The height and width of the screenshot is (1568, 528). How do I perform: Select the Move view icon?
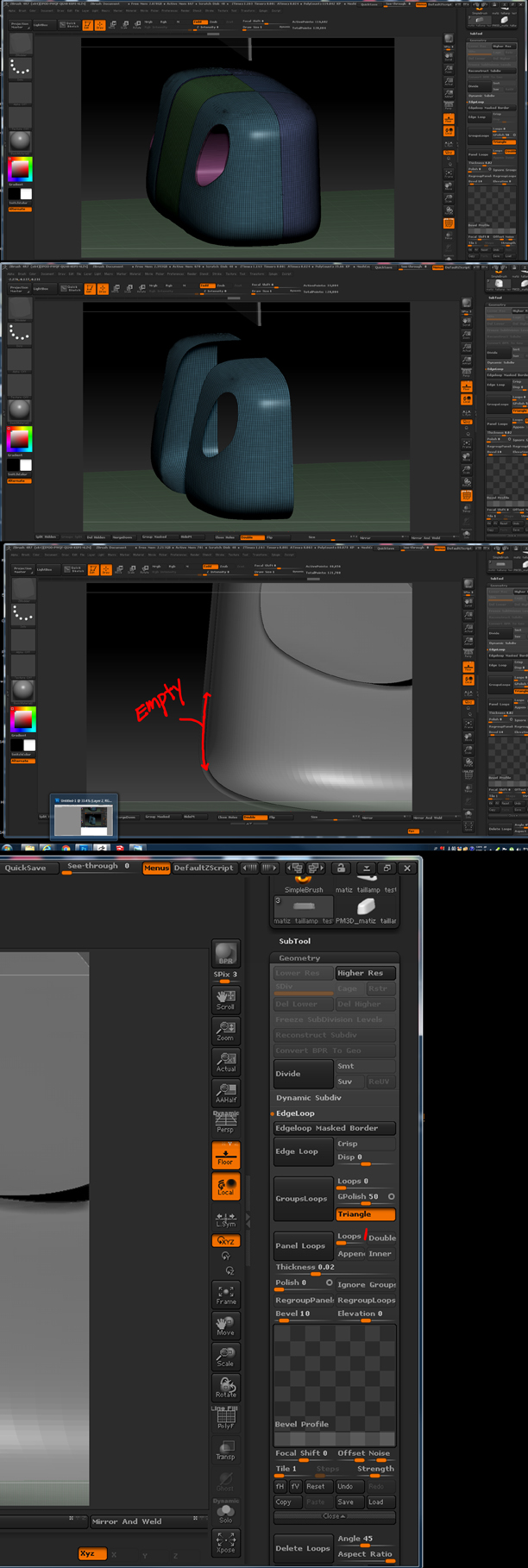(226, 1327)
